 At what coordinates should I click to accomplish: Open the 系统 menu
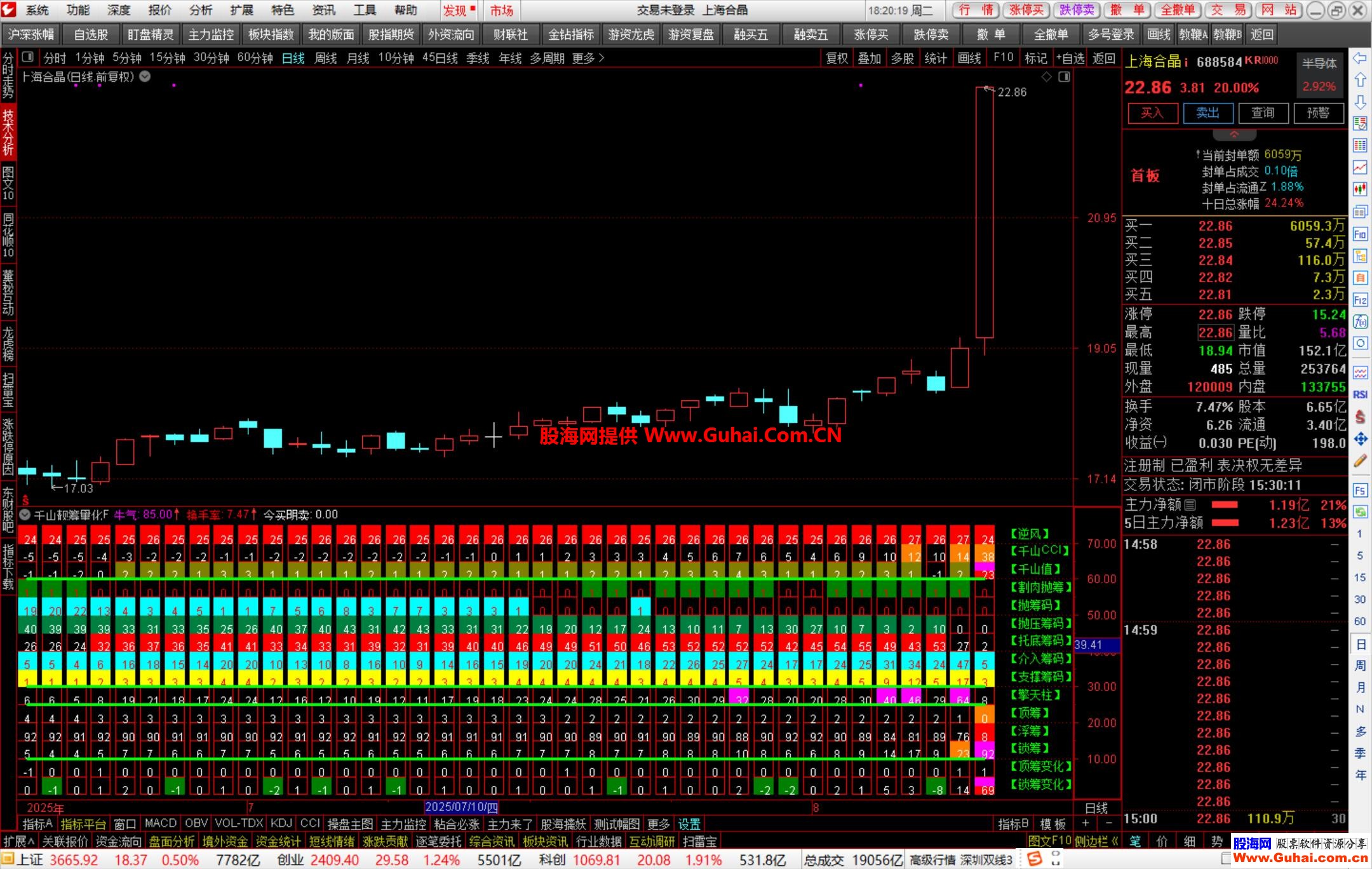click(37, 10)
